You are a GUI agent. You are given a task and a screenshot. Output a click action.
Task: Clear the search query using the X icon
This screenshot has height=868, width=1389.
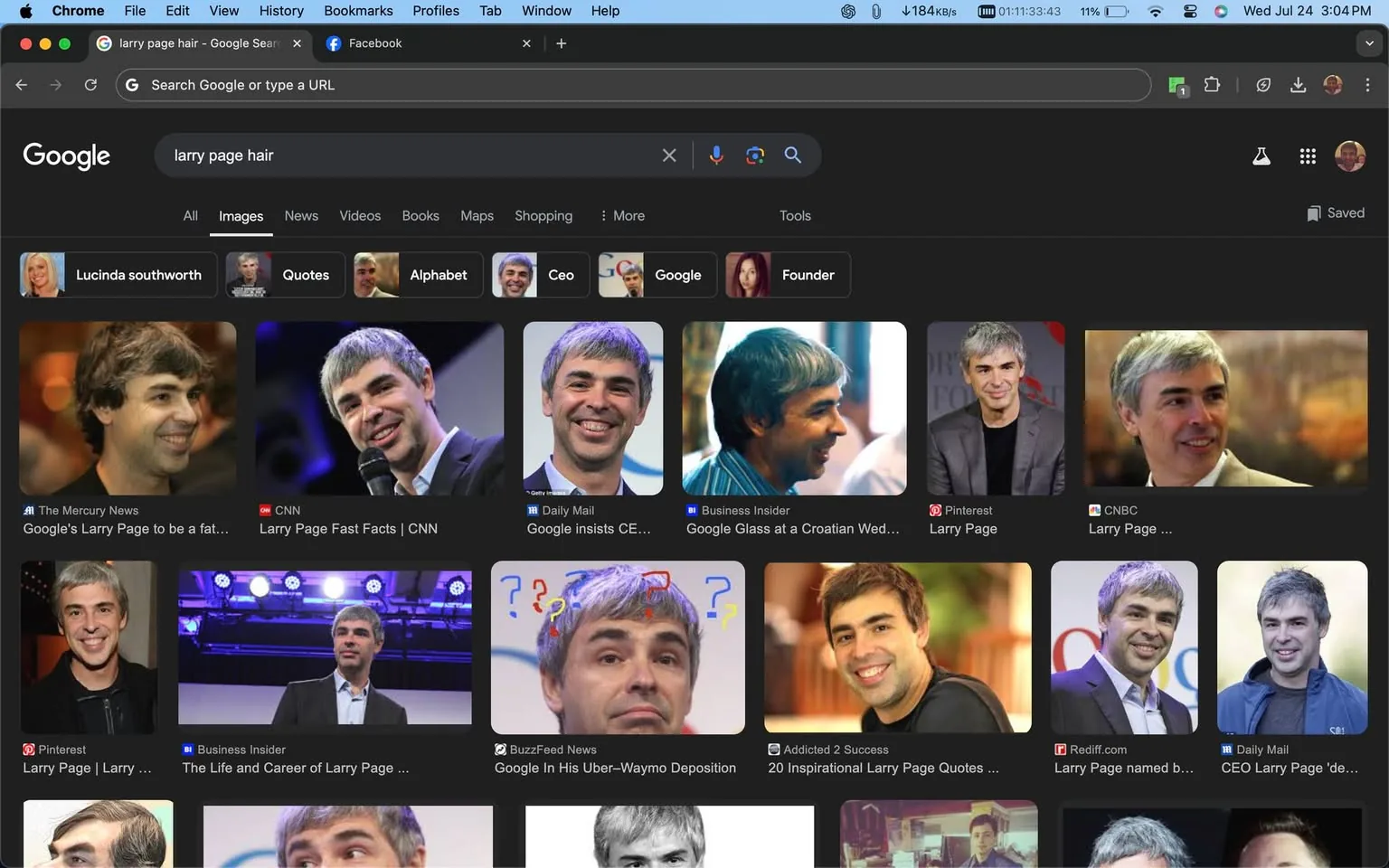coord(668,155)
